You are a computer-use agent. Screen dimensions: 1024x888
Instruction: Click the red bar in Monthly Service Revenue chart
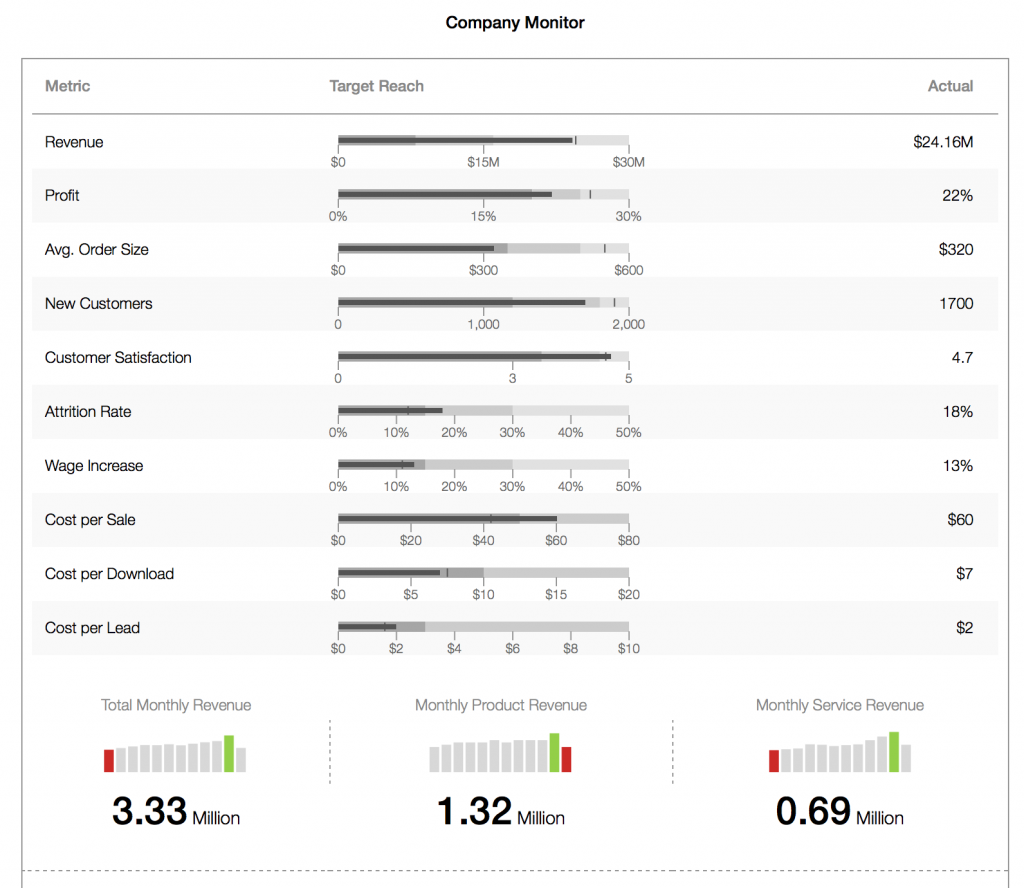pyautogui.click(x=774, y=761)
